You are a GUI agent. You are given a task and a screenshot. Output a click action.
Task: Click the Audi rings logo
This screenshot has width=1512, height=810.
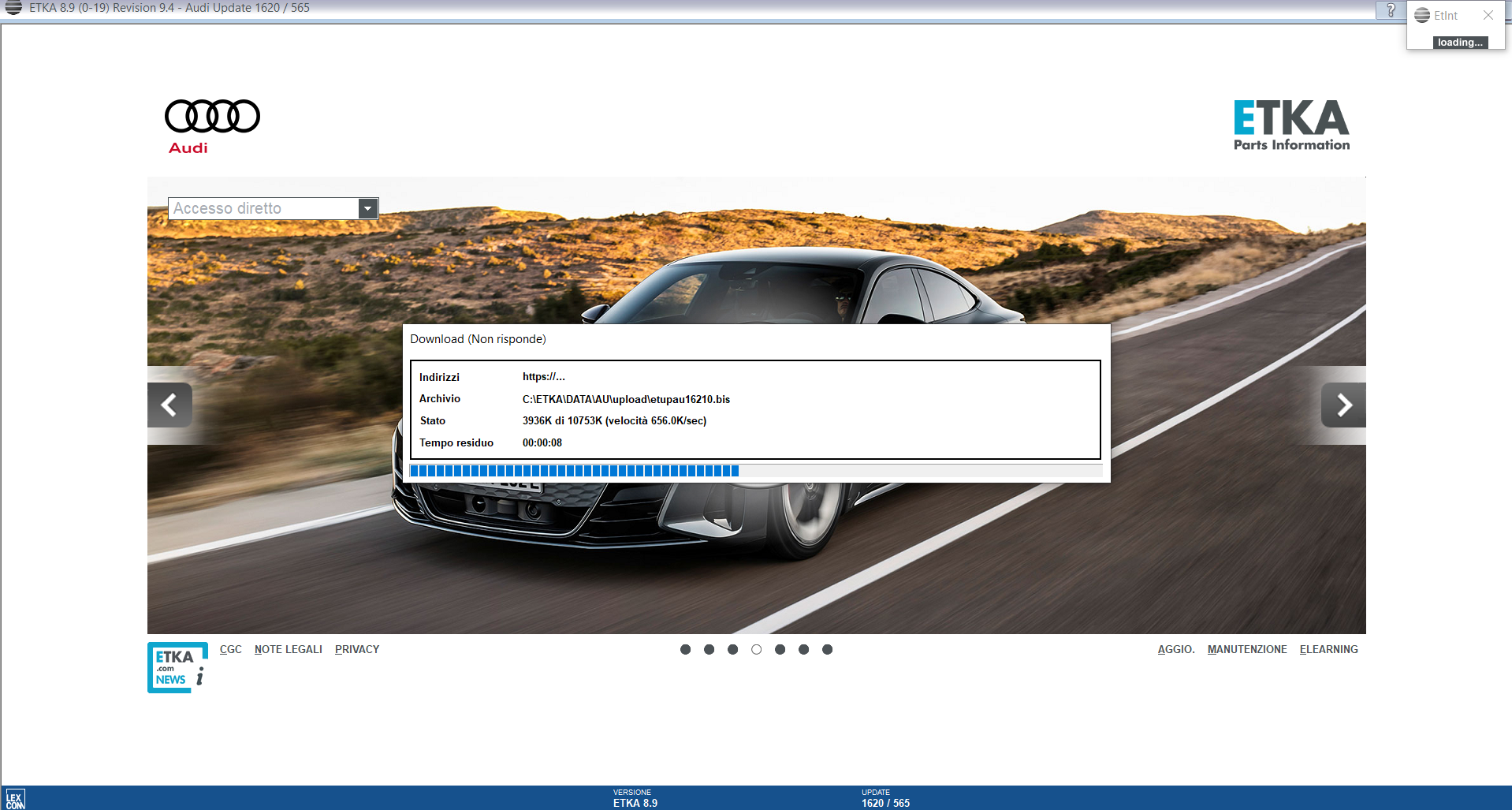click(x=212, y=116)
